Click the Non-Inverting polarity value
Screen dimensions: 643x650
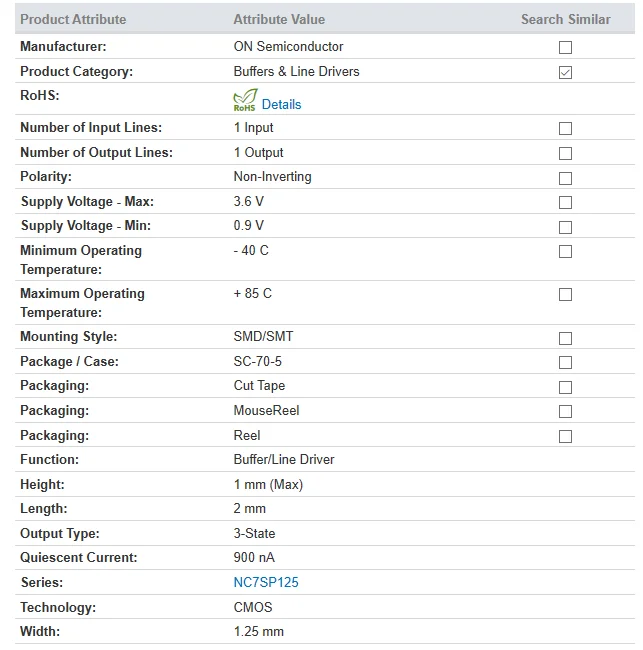click(272, 177)
